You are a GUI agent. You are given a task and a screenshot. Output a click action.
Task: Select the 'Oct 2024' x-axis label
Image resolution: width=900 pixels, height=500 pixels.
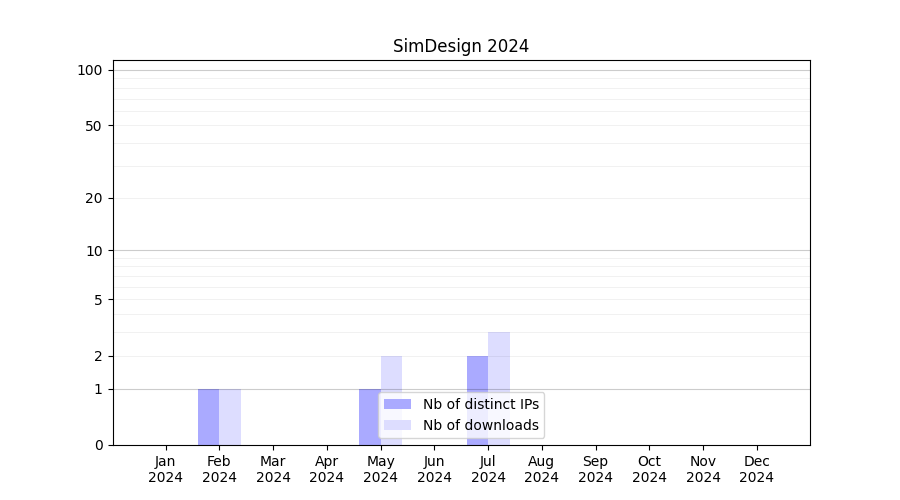coord(649,469)
